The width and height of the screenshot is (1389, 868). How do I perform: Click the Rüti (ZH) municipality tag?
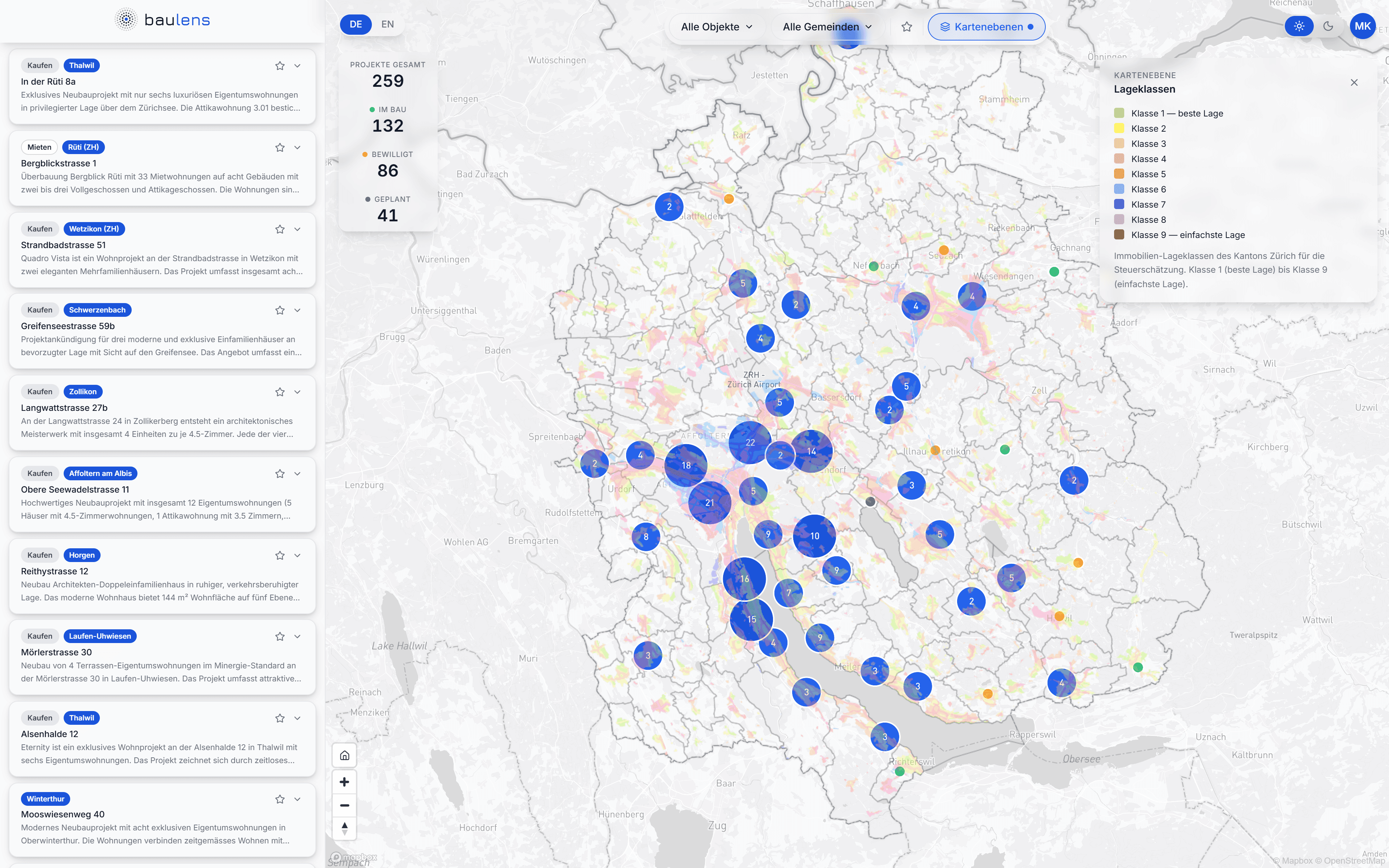pyautogui.click(x=83, y=147)
